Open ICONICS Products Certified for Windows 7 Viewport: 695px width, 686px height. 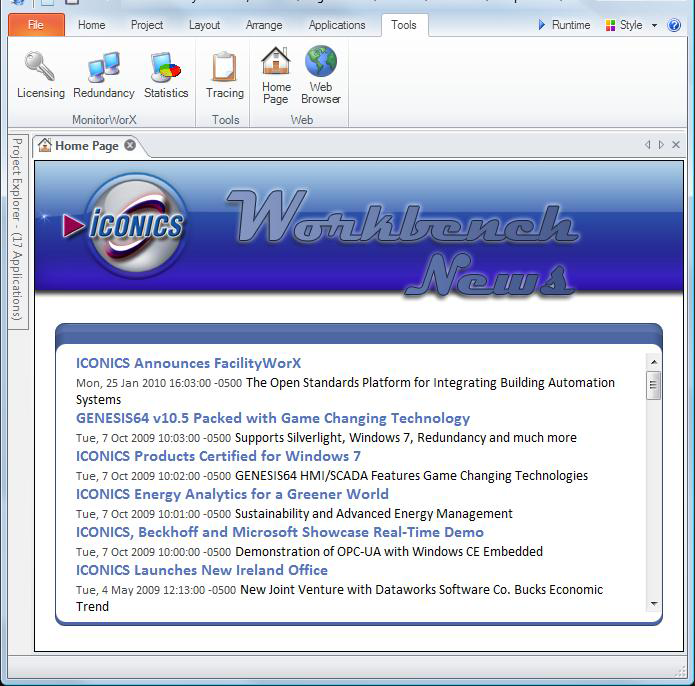coord(218,456)
